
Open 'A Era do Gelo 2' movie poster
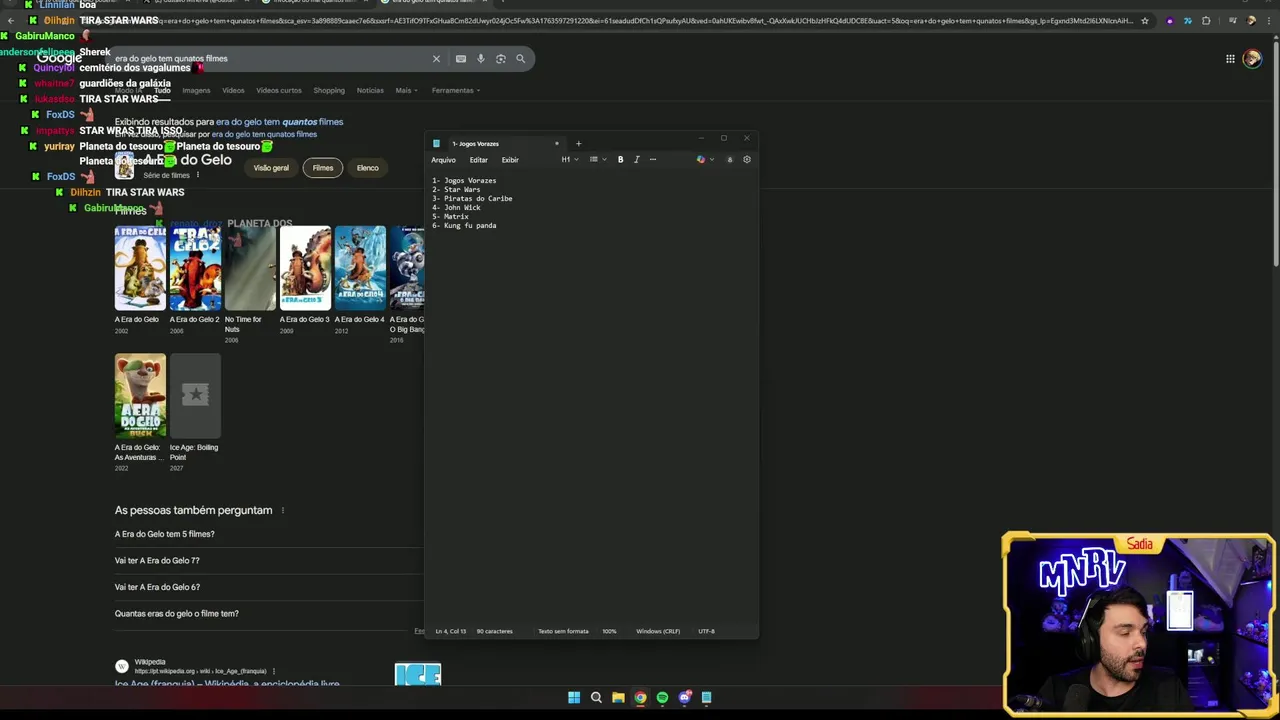195,268
